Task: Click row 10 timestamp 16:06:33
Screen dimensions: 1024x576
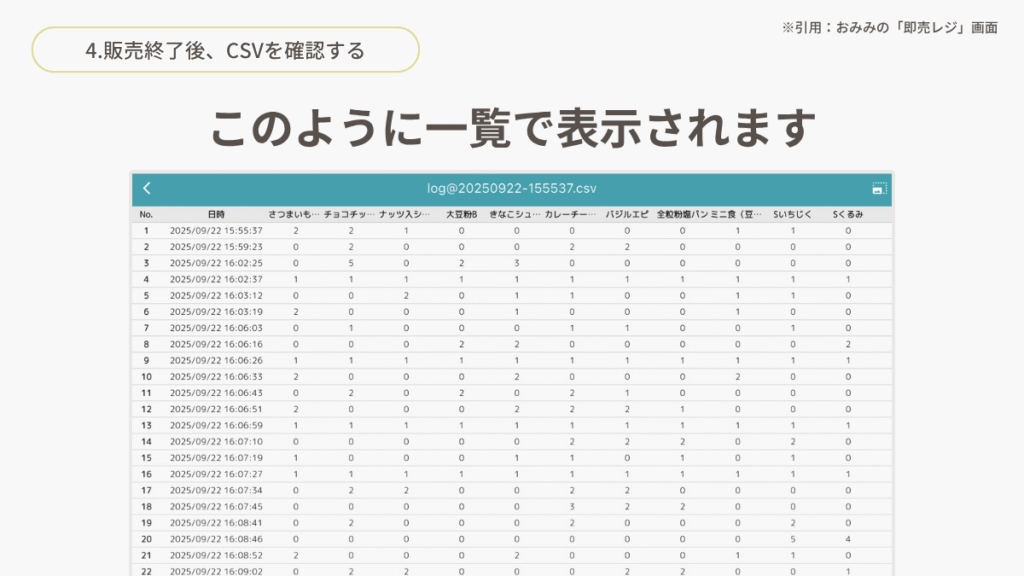Action: 216,377
